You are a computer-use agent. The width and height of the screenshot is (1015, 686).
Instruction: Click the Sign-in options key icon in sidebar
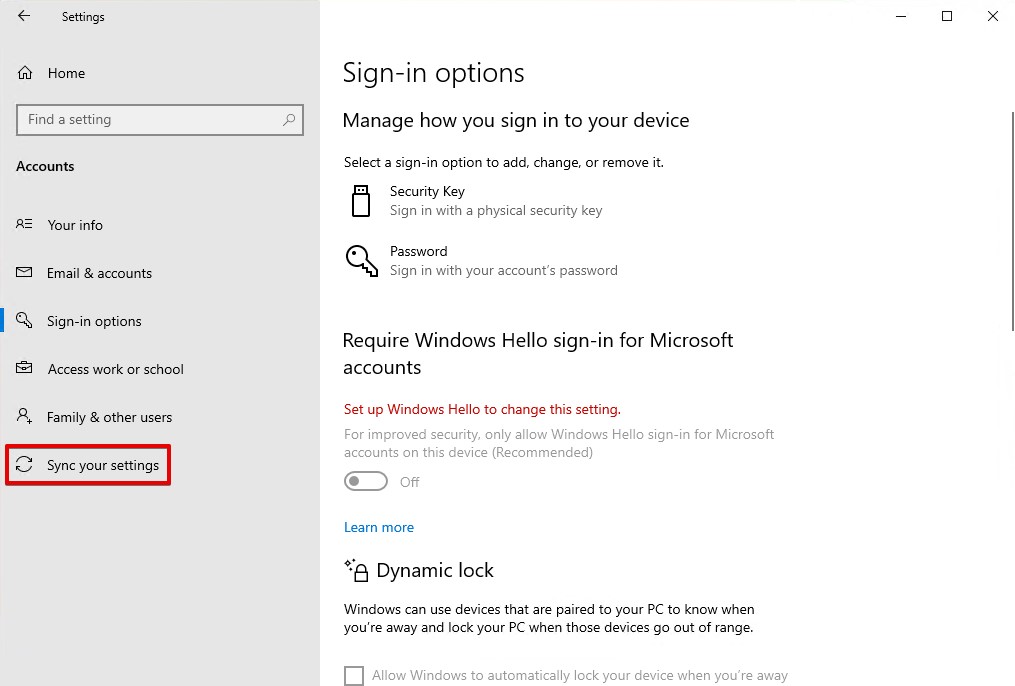click(24, 320)
